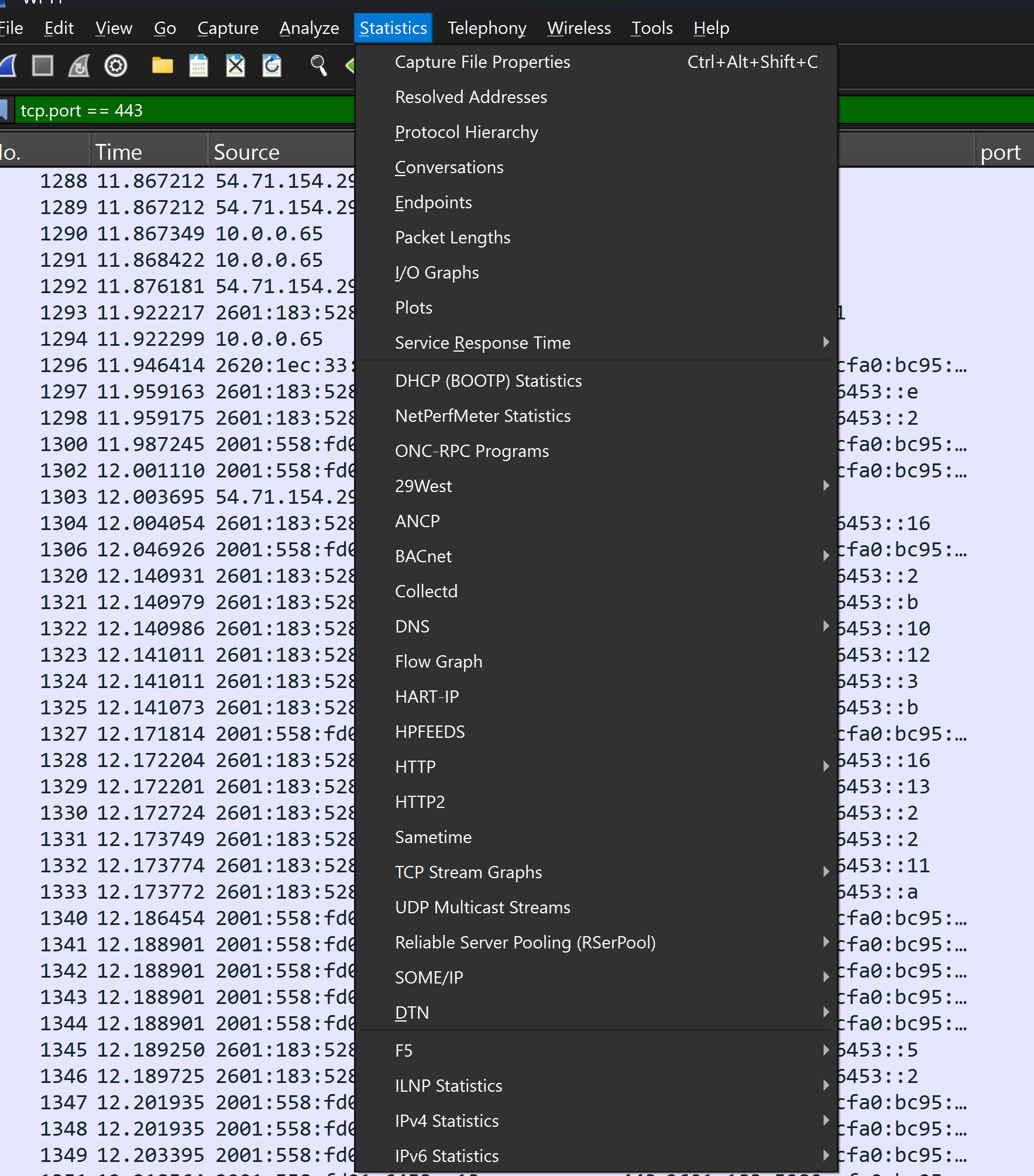Open the Help menu

(x=711, y=28)
